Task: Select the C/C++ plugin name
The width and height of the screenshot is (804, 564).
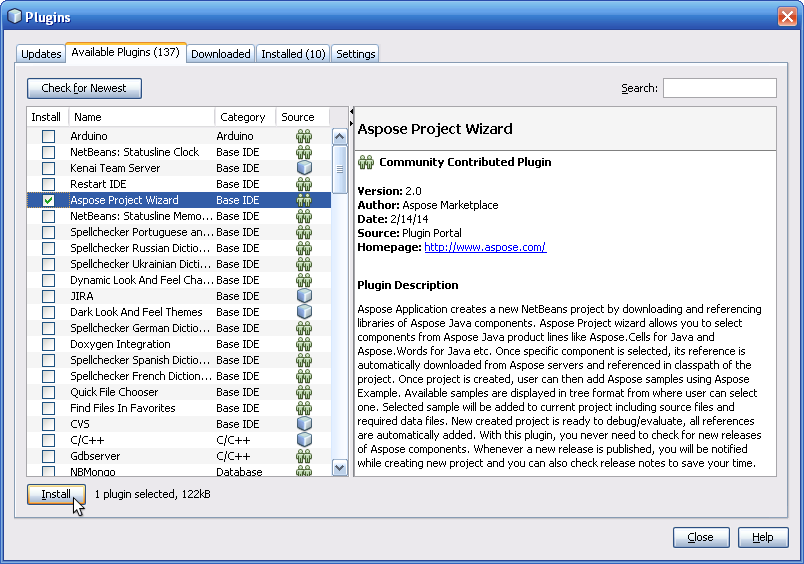Action: click(87, 440)
